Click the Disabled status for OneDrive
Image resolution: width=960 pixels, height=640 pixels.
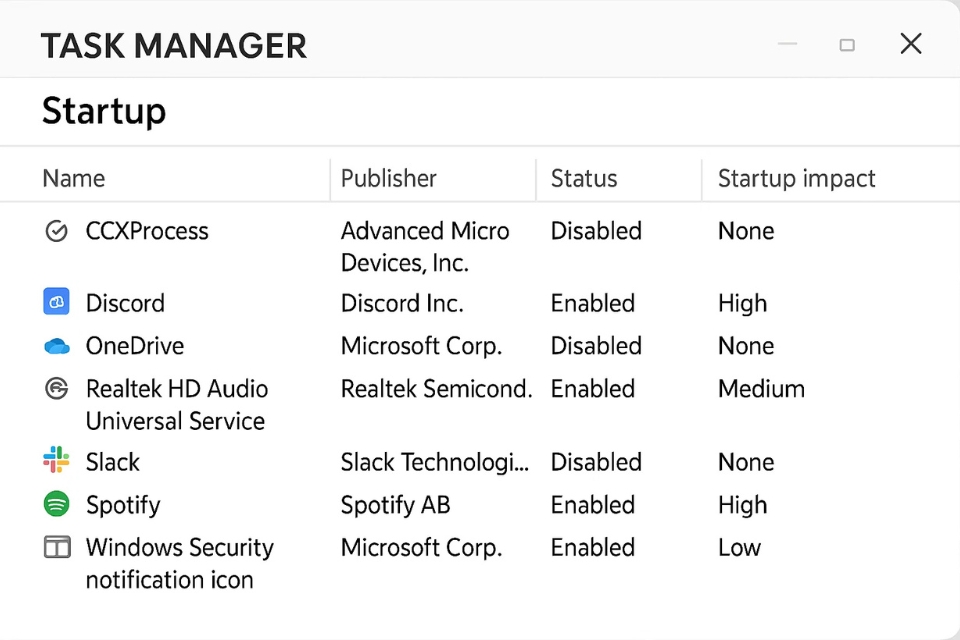tap(596, 346)
